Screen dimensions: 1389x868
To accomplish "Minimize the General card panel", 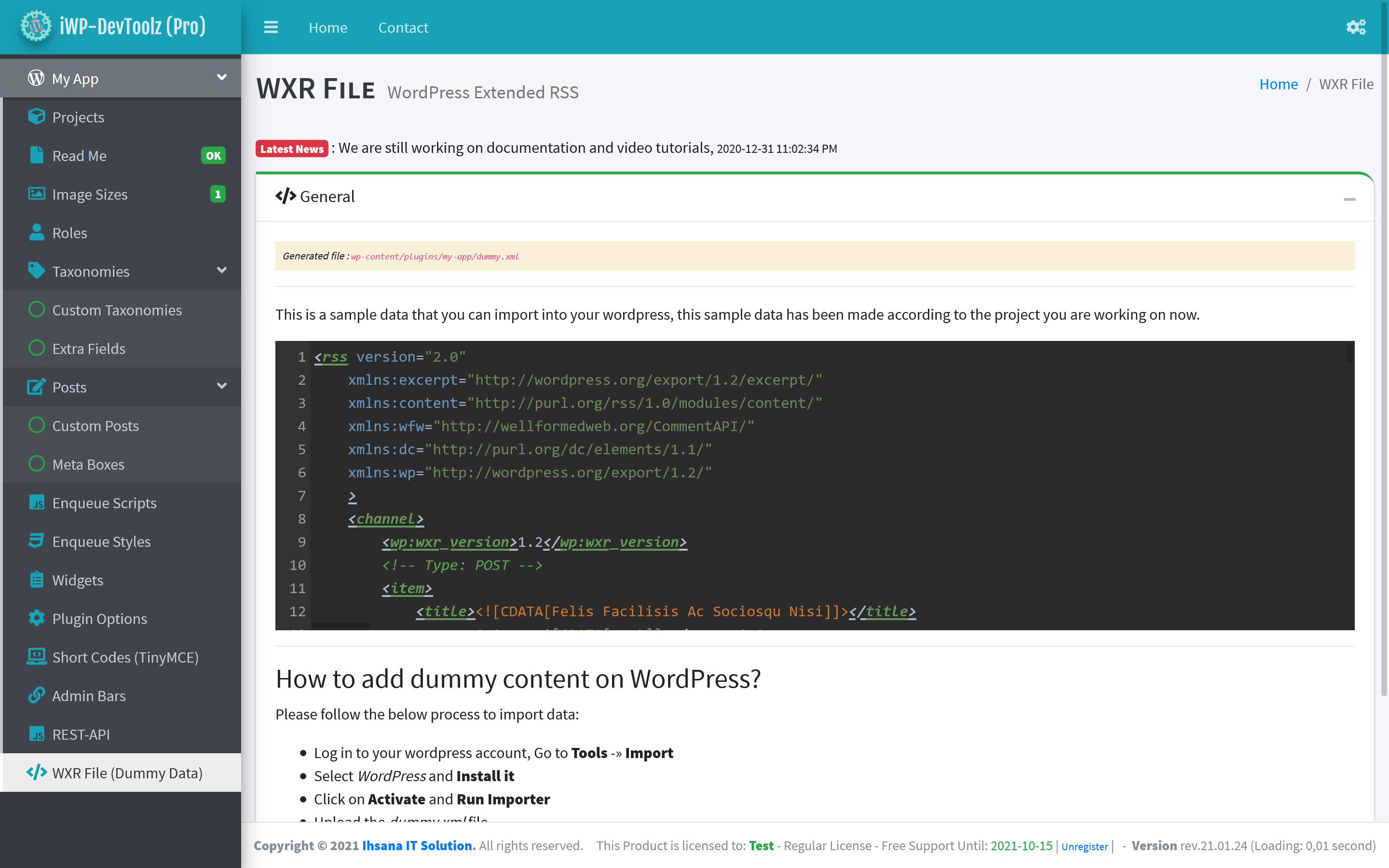I will pos(1349,199).
